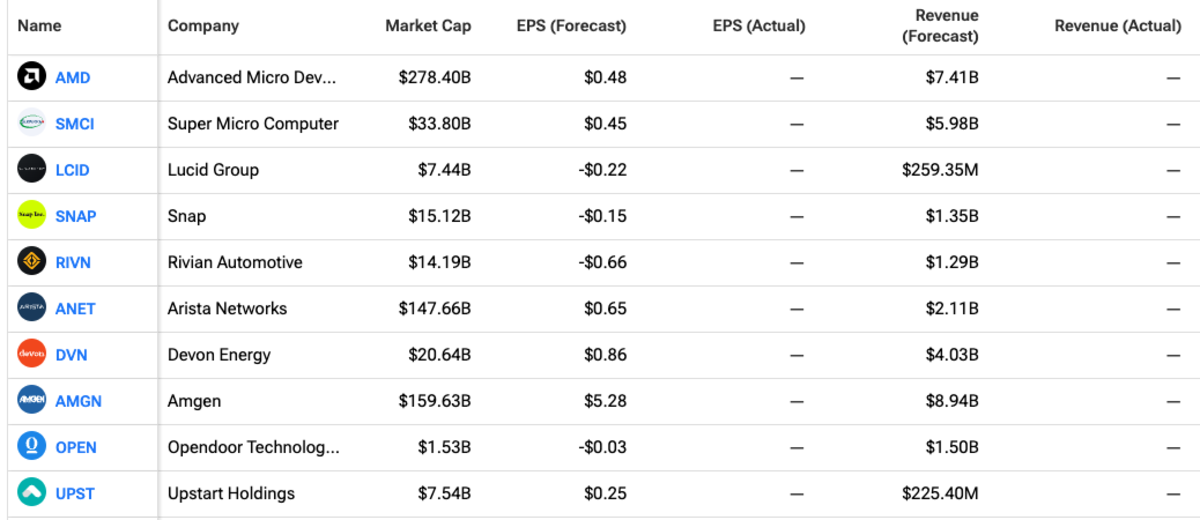Click the Rivian Automotive logo icon

tap(32, 262)
